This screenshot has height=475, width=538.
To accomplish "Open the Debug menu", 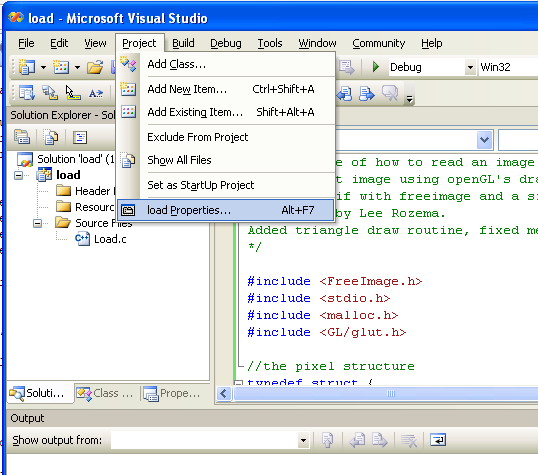I will tap(226, 43).
